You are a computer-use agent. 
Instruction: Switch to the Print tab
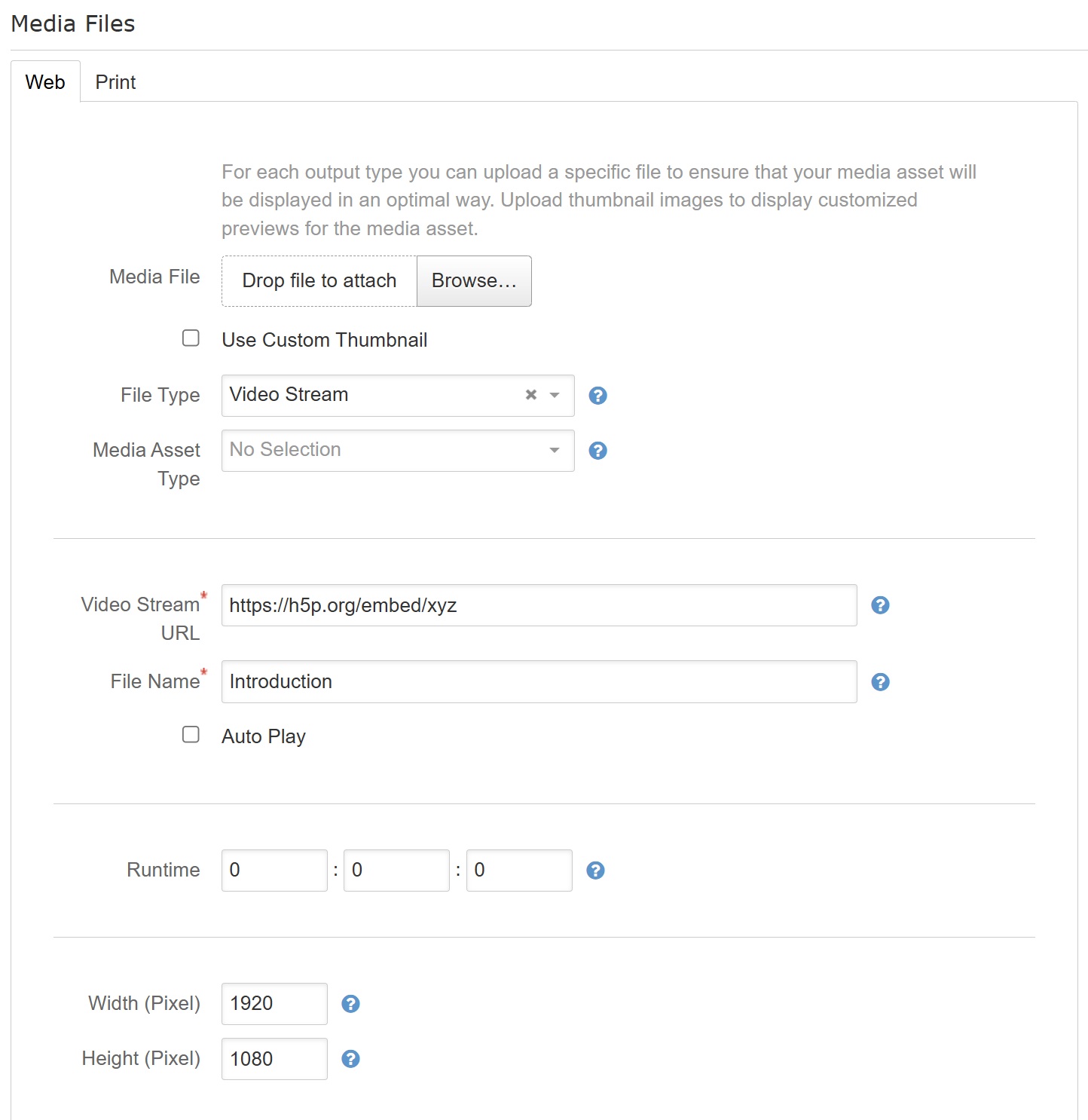[115, 81]
